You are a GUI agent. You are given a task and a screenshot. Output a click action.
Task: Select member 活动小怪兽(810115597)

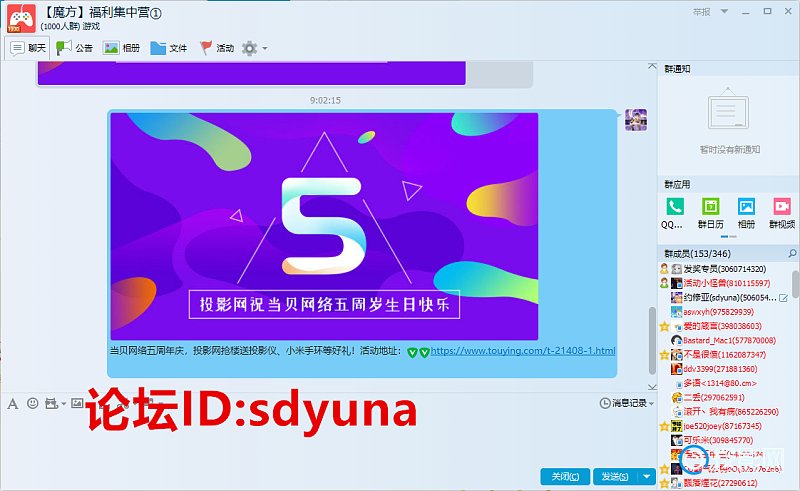[725, 283]
